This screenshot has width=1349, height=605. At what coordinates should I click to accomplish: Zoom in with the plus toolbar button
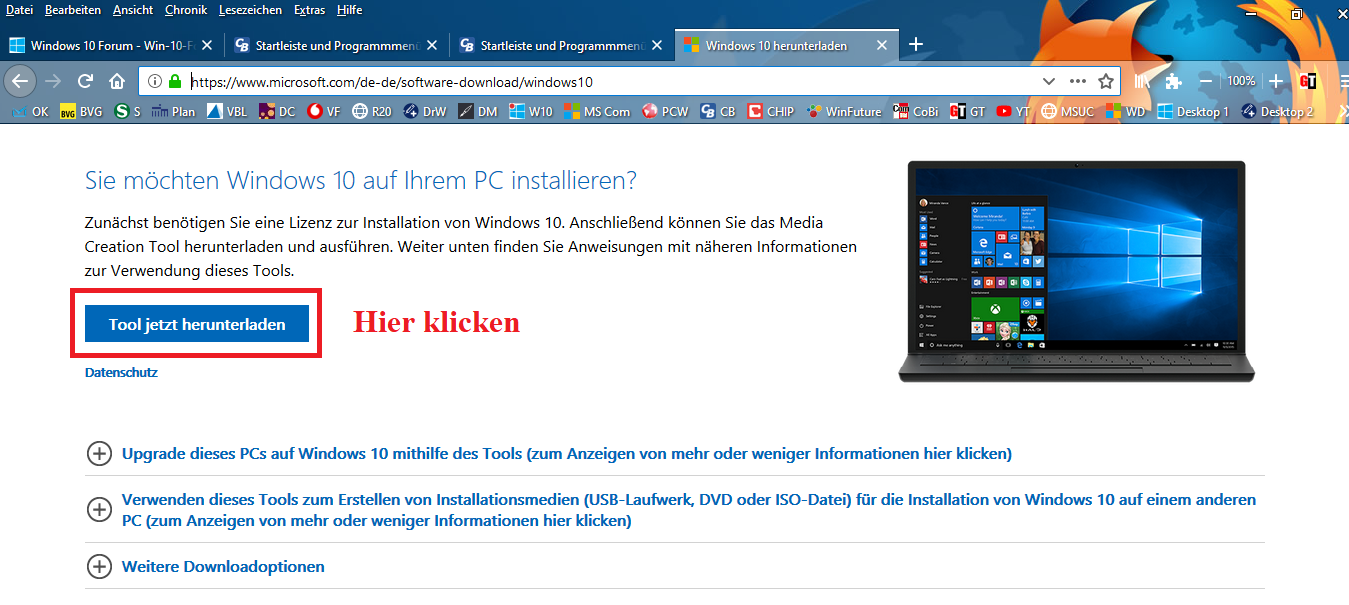[x=1275, y=81]
